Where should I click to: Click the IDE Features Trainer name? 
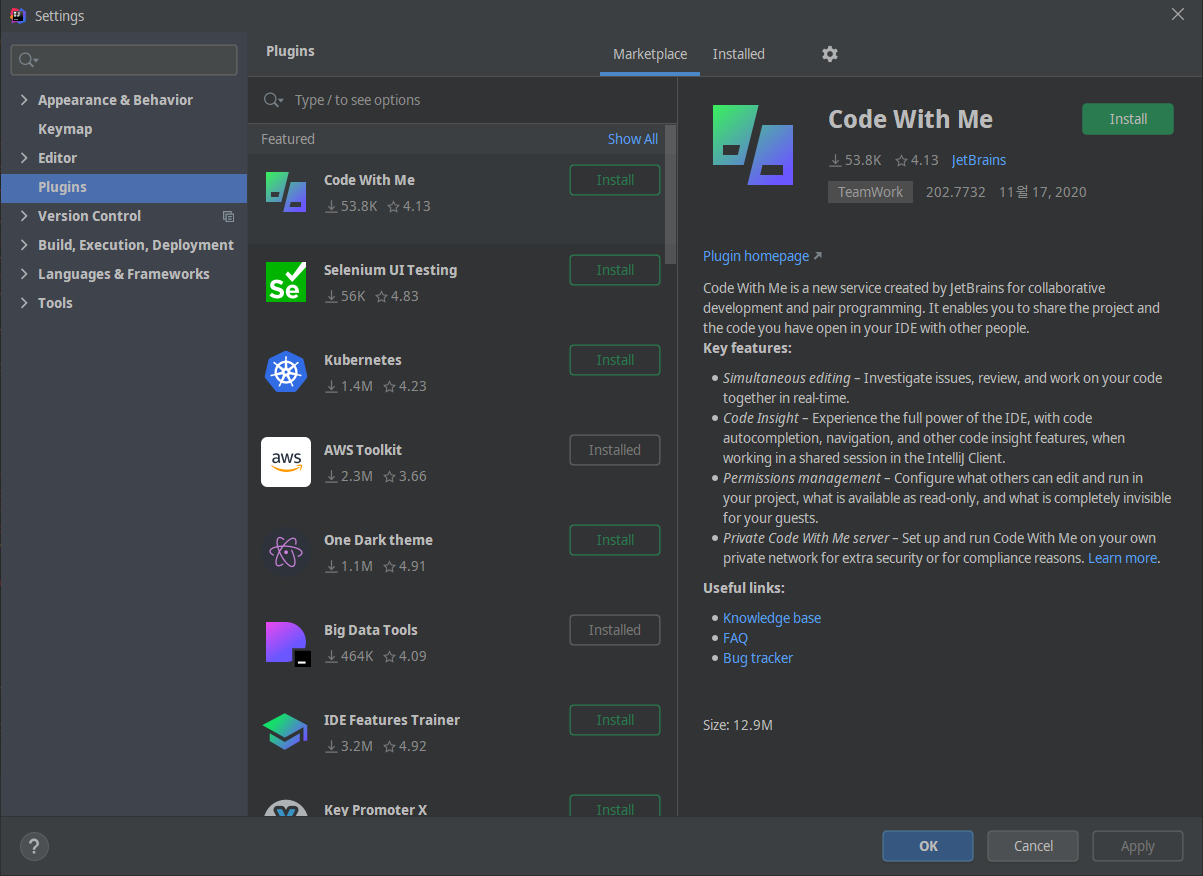[392, 720]
